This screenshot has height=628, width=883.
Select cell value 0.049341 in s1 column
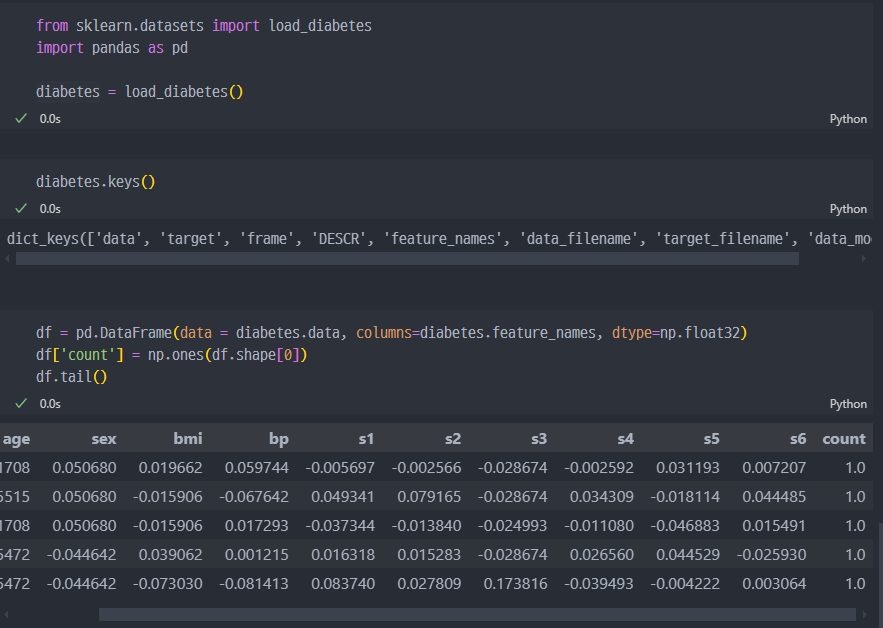pyautogui.click(x=343, y=497)
